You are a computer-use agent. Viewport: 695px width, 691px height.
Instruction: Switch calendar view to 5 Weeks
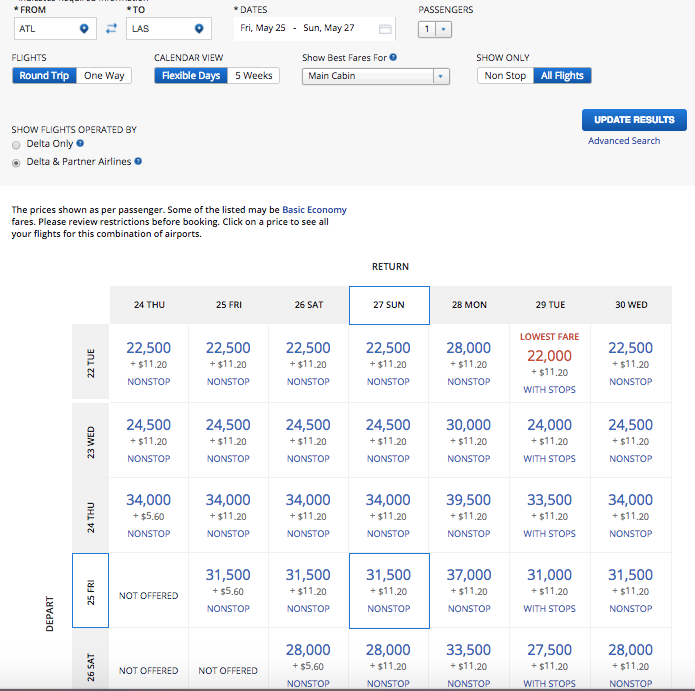253,76
